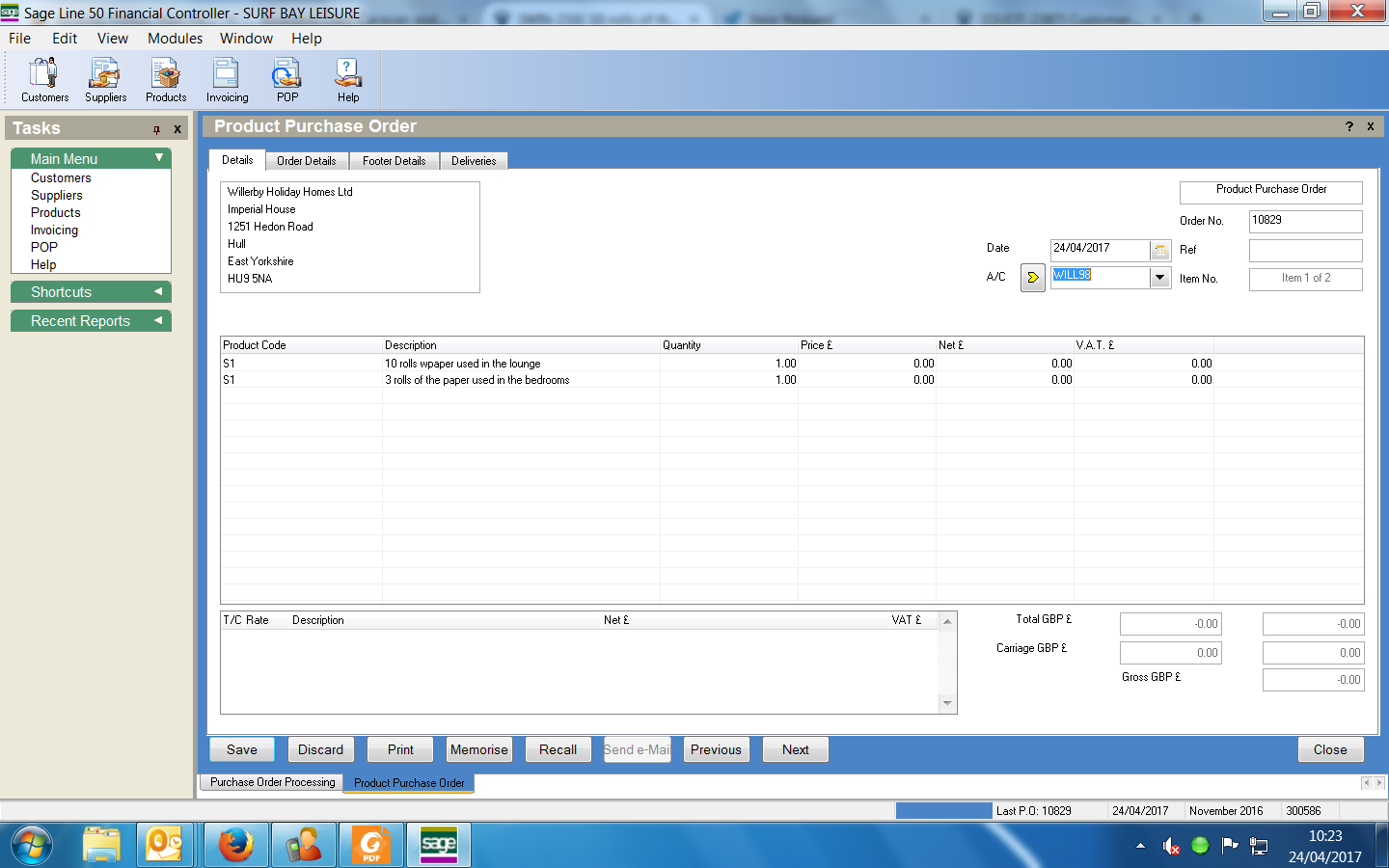Click the Memorise button

tap(478, 749)
